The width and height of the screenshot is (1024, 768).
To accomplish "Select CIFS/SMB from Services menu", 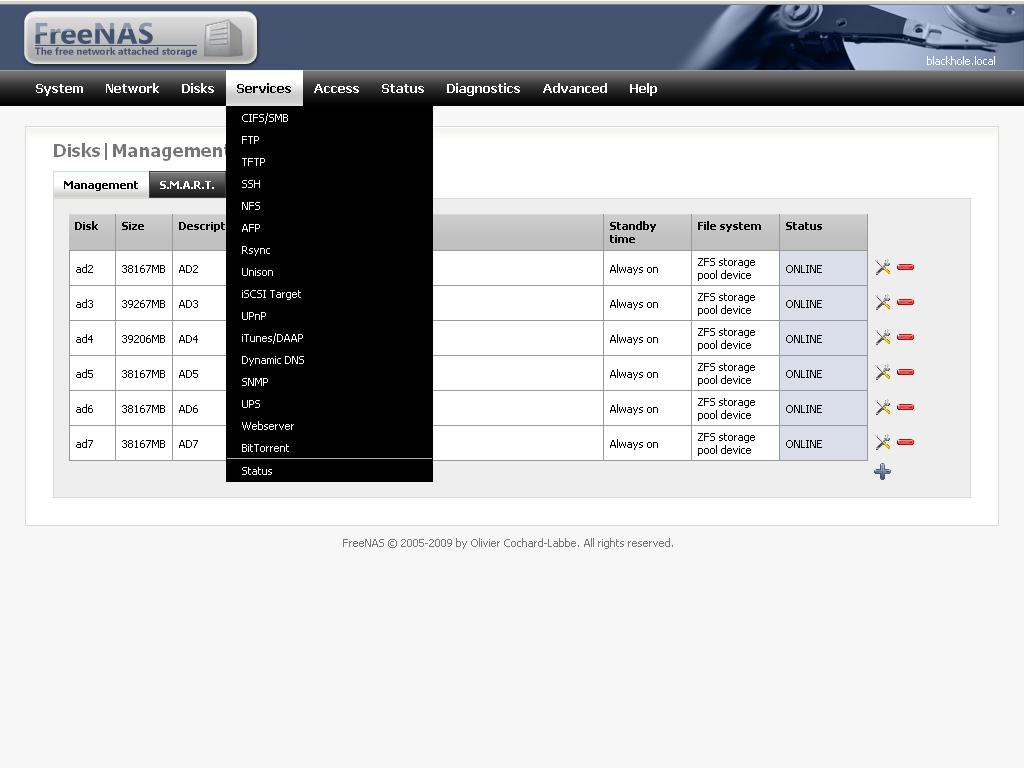I will click(265, 118).
